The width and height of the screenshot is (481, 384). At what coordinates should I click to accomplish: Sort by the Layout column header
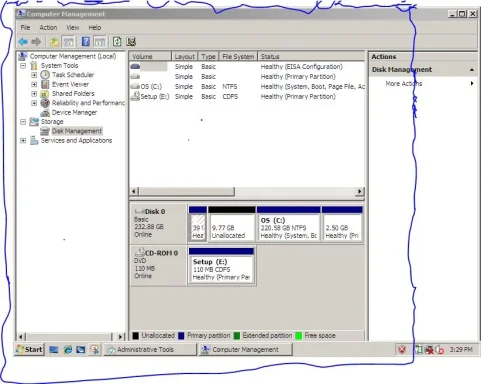click(x=185, y=56)
